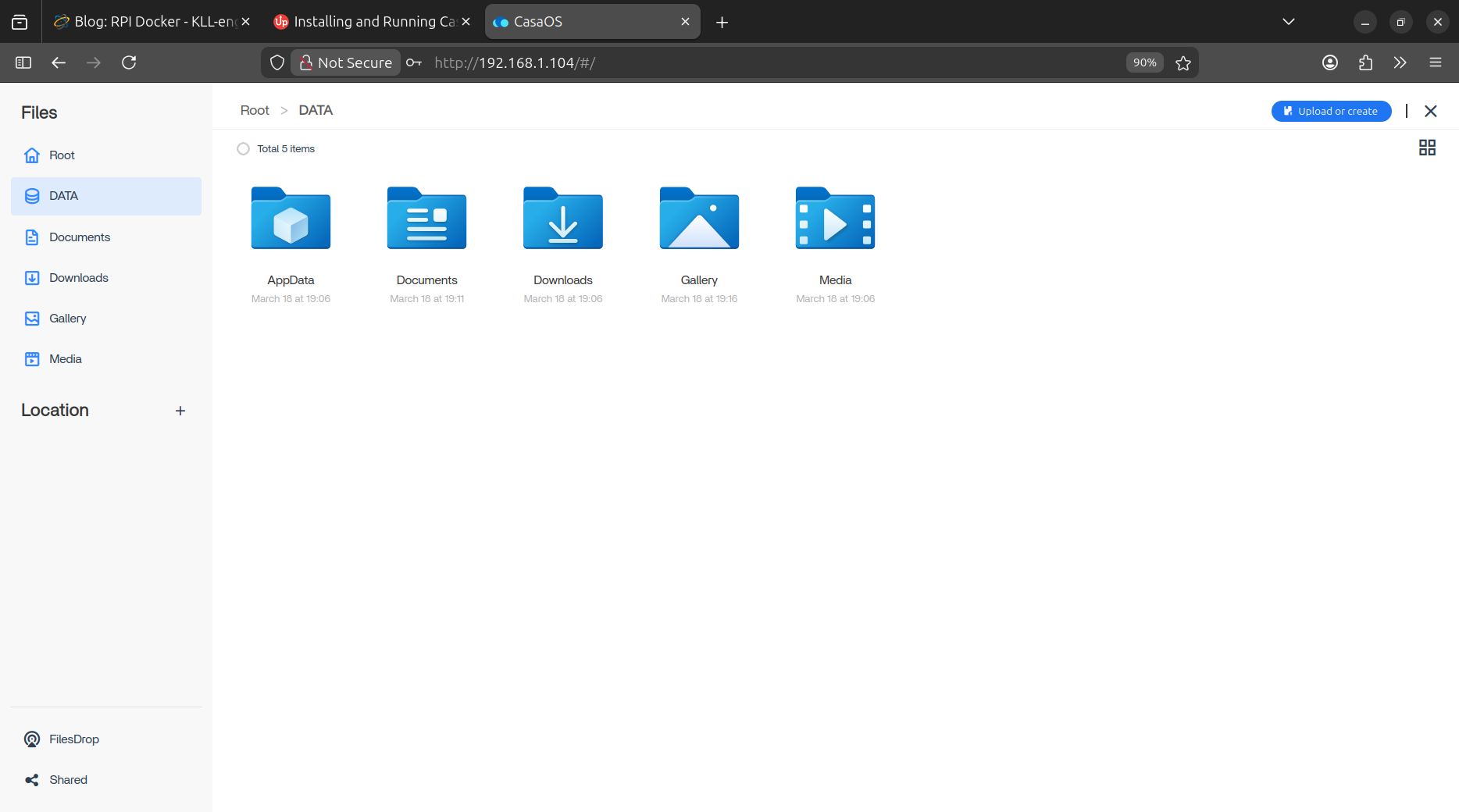Select Gallery in the Files sidebar
The height and width of the screenshot is (812, 1459).
(x=67, y=318)
